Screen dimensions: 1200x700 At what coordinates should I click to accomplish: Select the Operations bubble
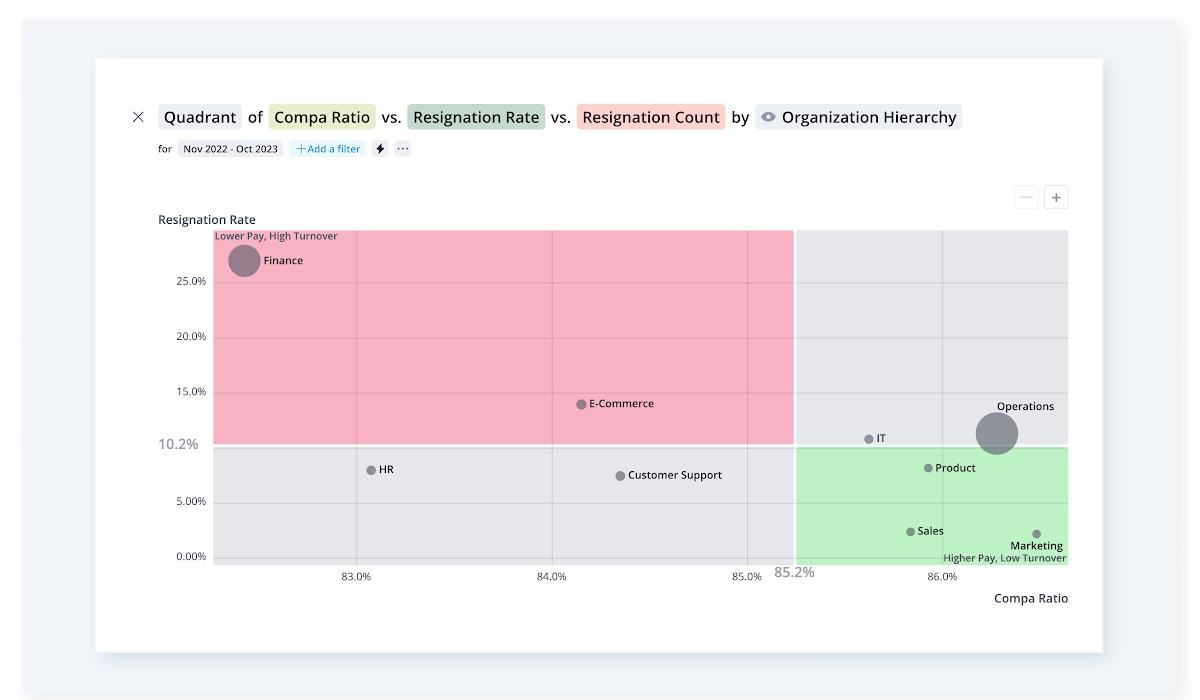pyautogui.click(x=997, y=433)
